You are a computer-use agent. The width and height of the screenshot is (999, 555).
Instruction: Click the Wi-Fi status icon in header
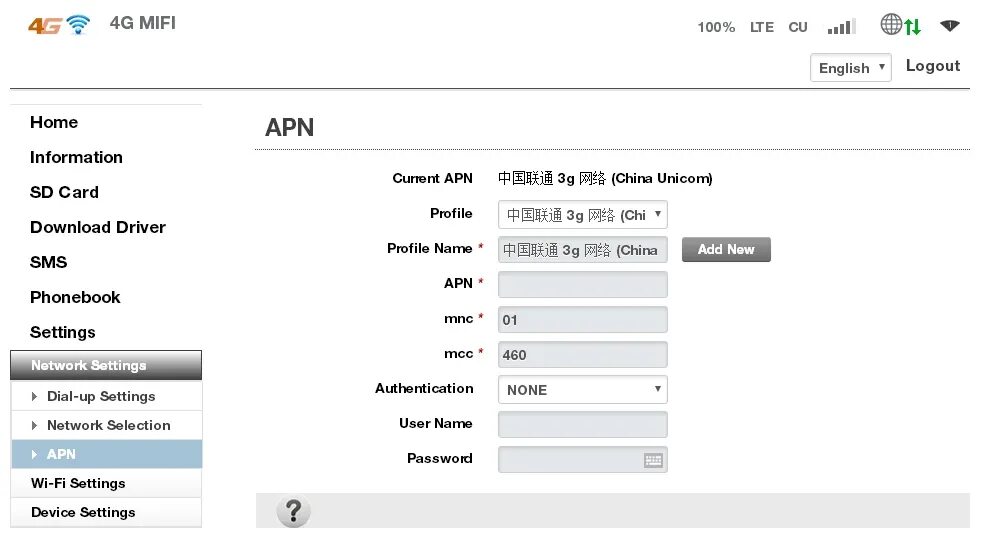[x=949, y=25]
